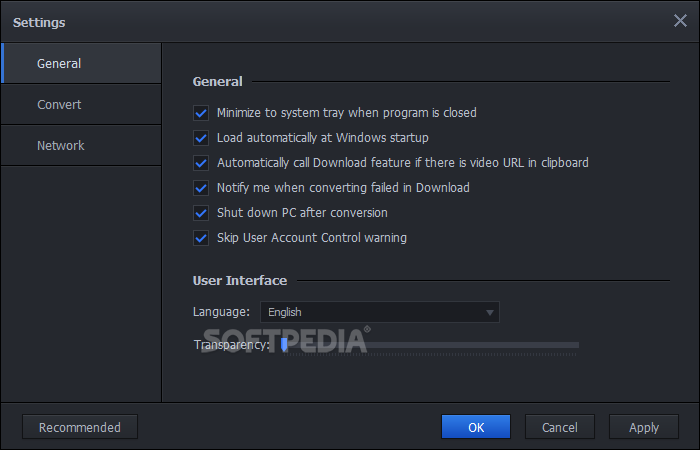Toggle Load automatically at Windows startup

point(201,138)
